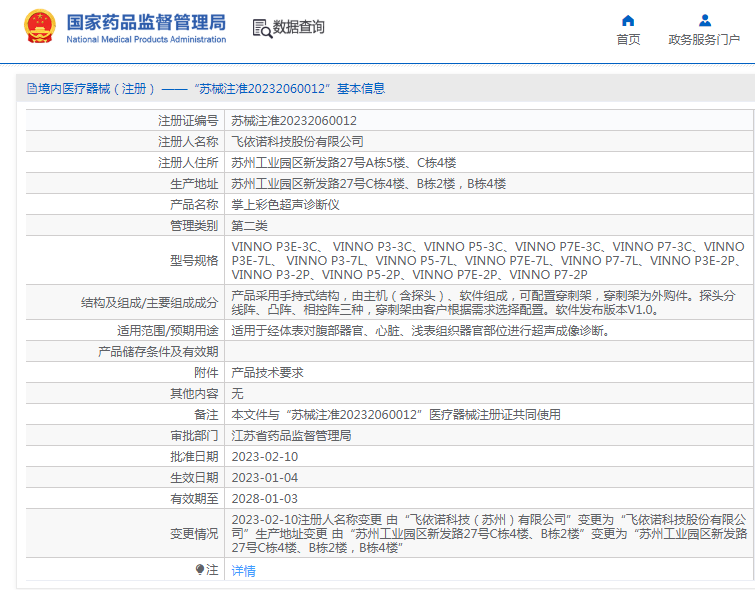Click the 产品技术要求 attachment value

pos(267,372)
